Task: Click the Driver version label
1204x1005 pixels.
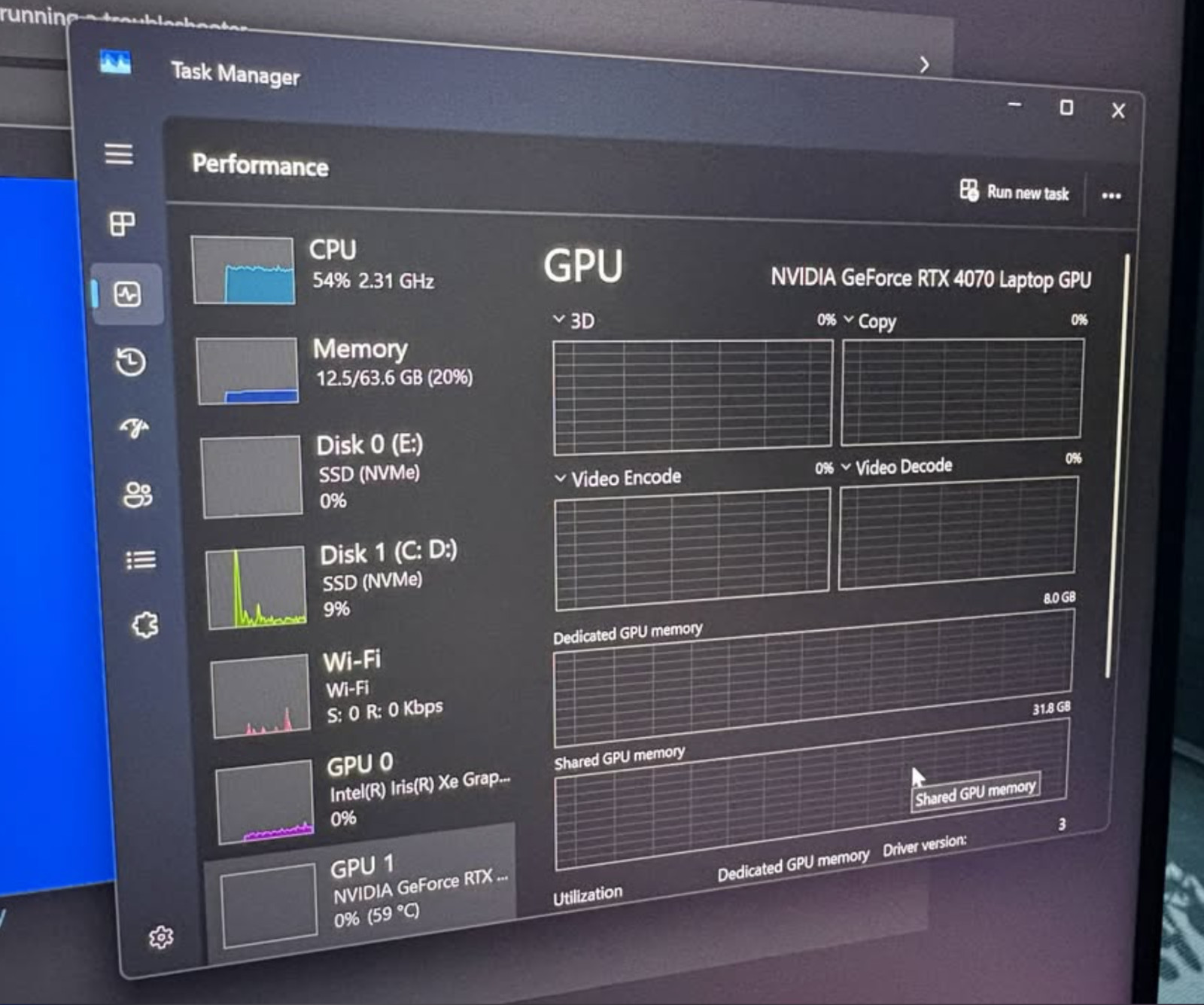Action: point(925,845)
